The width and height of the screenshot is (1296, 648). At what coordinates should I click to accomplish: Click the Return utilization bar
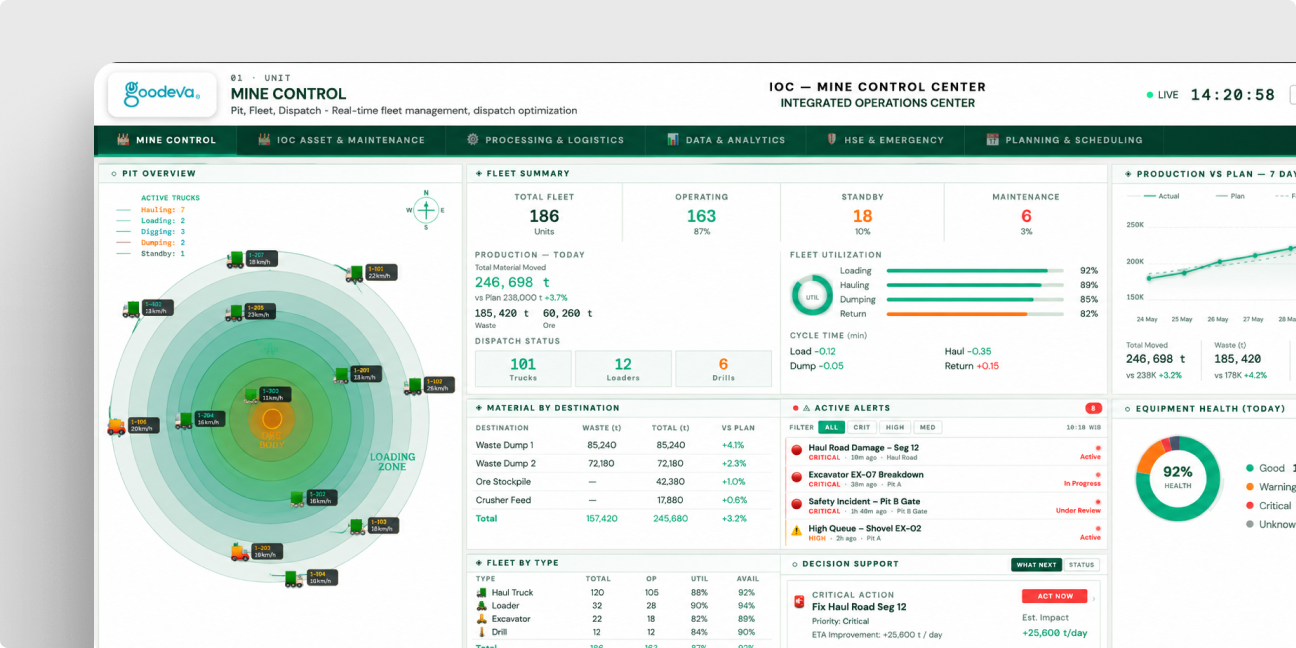(975, 314)
